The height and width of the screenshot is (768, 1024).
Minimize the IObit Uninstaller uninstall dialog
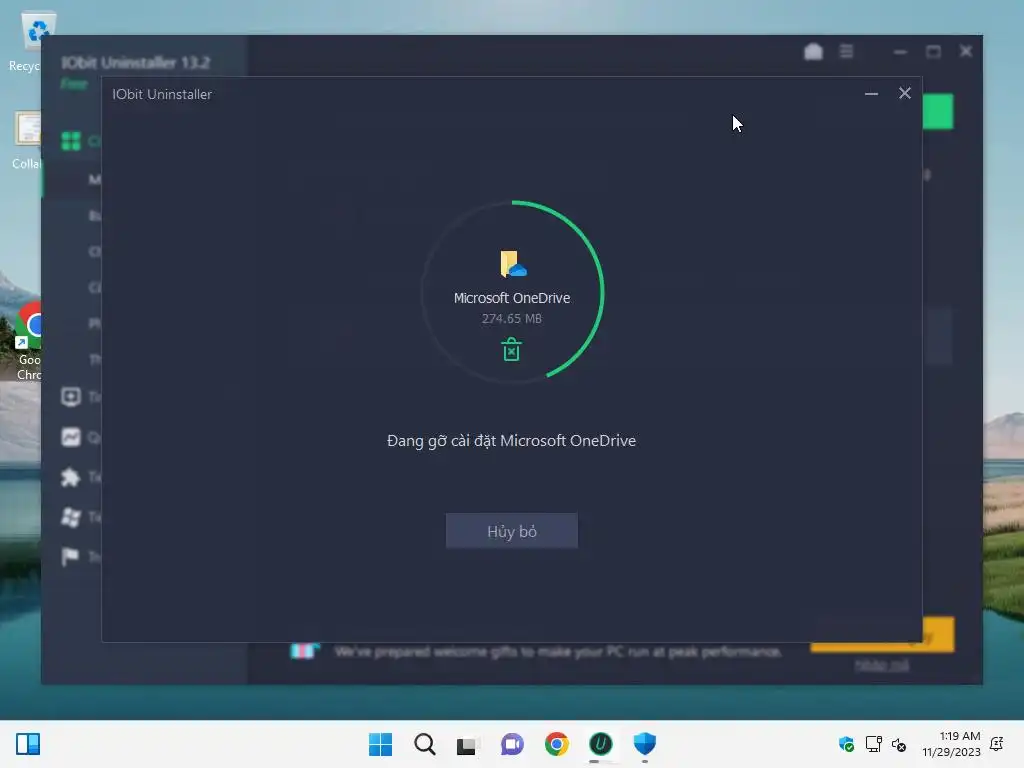[x=871, y=94]
